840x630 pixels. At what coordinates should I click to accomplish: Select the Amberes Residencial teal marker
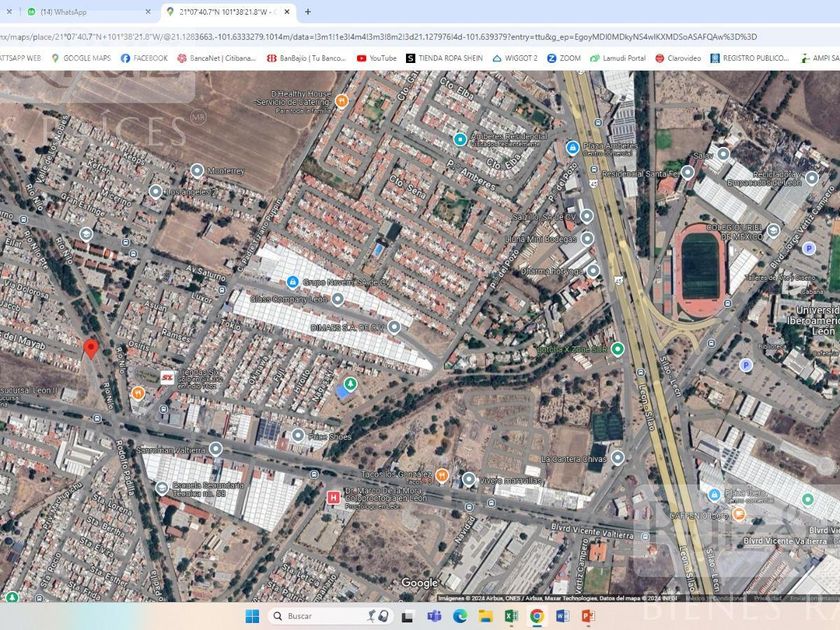point(460,139)
